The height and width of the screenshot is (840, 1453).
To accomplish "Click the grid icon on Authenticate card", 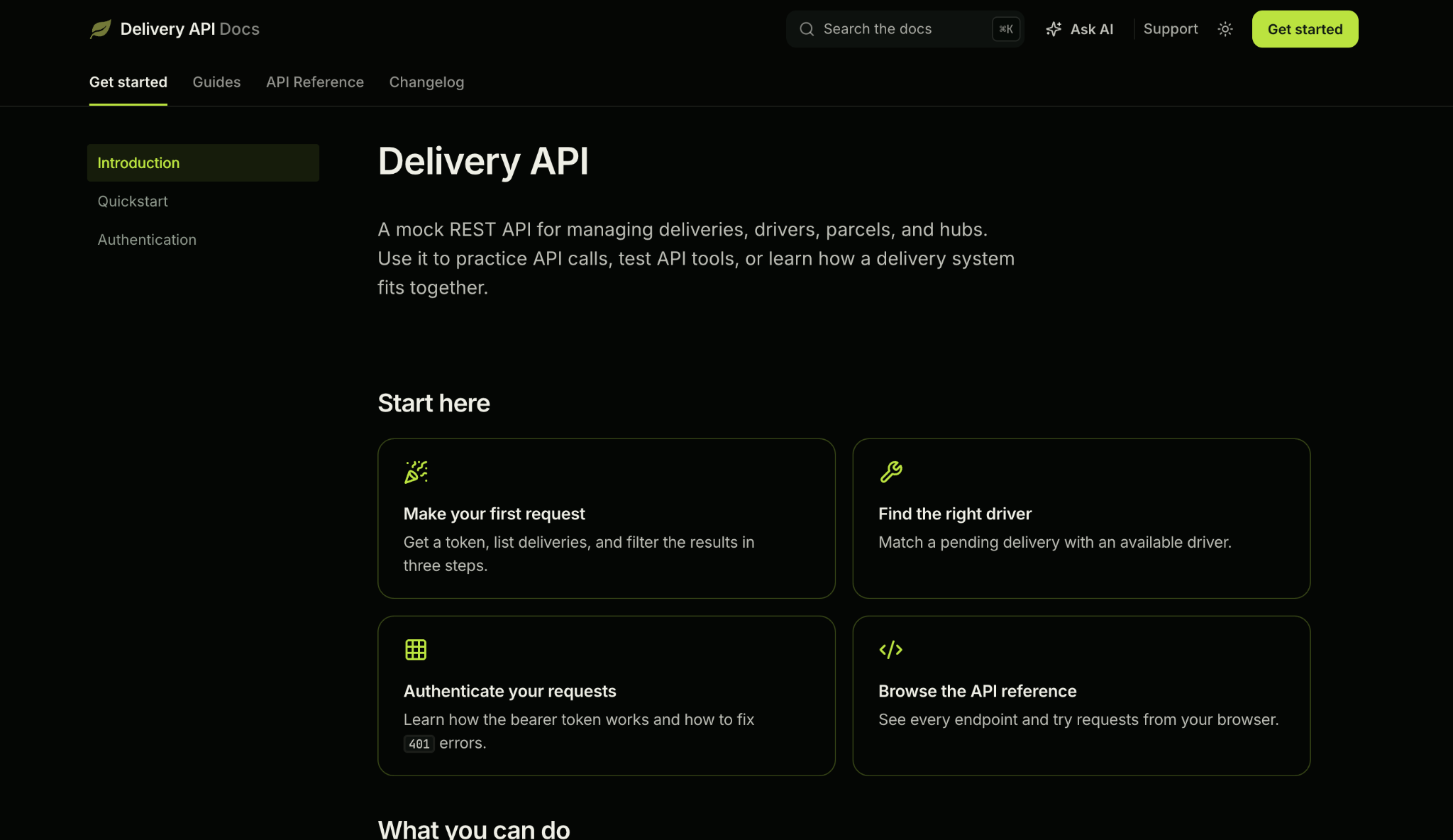I will click(x=416, y=649).
